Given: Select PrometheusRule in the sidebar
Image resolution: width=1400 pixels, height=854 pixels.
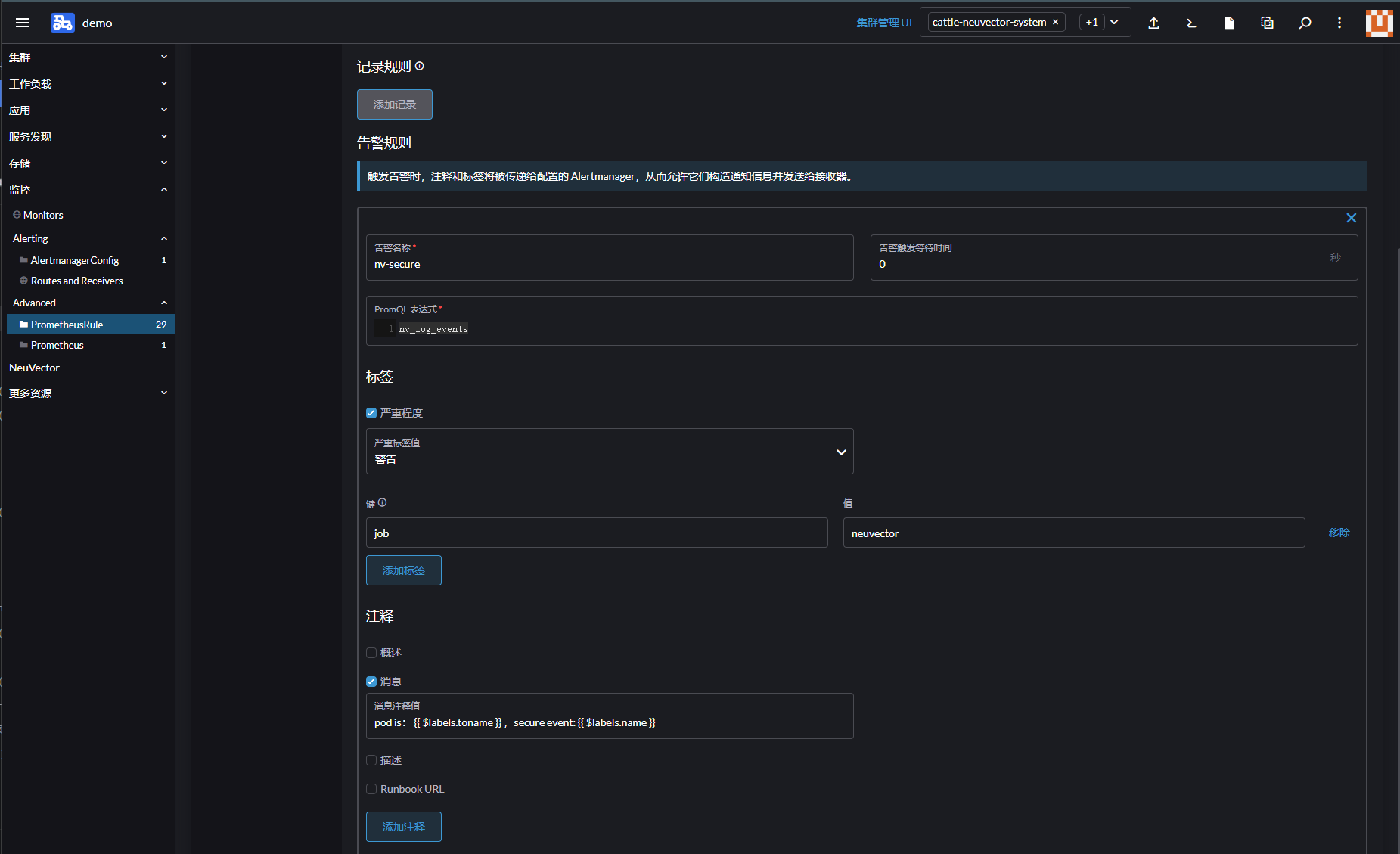Looking at the screenshot, I should [x=90, y=325].
